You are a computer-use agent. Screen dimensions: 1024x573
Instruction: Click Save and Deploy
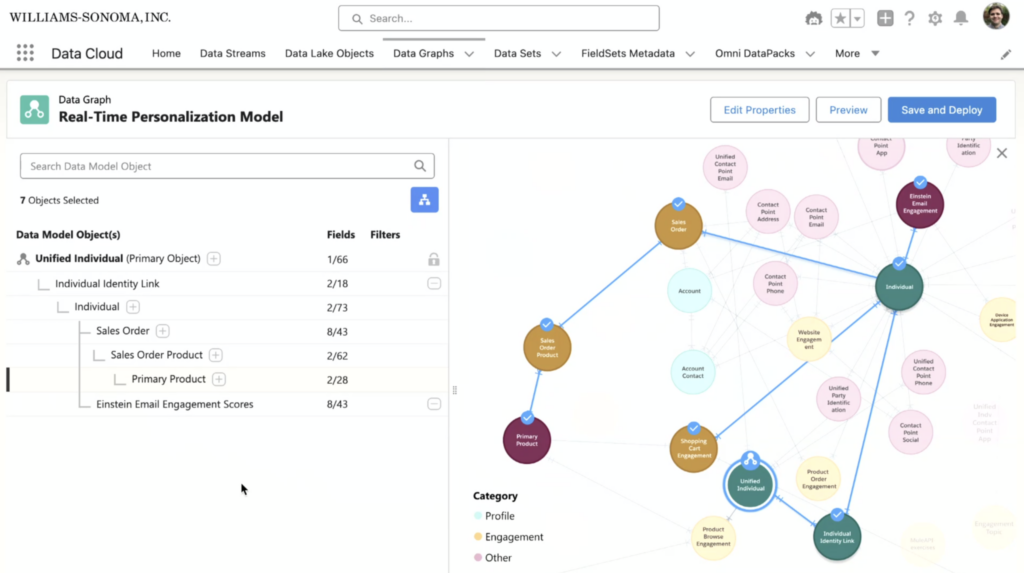[942, 110]
